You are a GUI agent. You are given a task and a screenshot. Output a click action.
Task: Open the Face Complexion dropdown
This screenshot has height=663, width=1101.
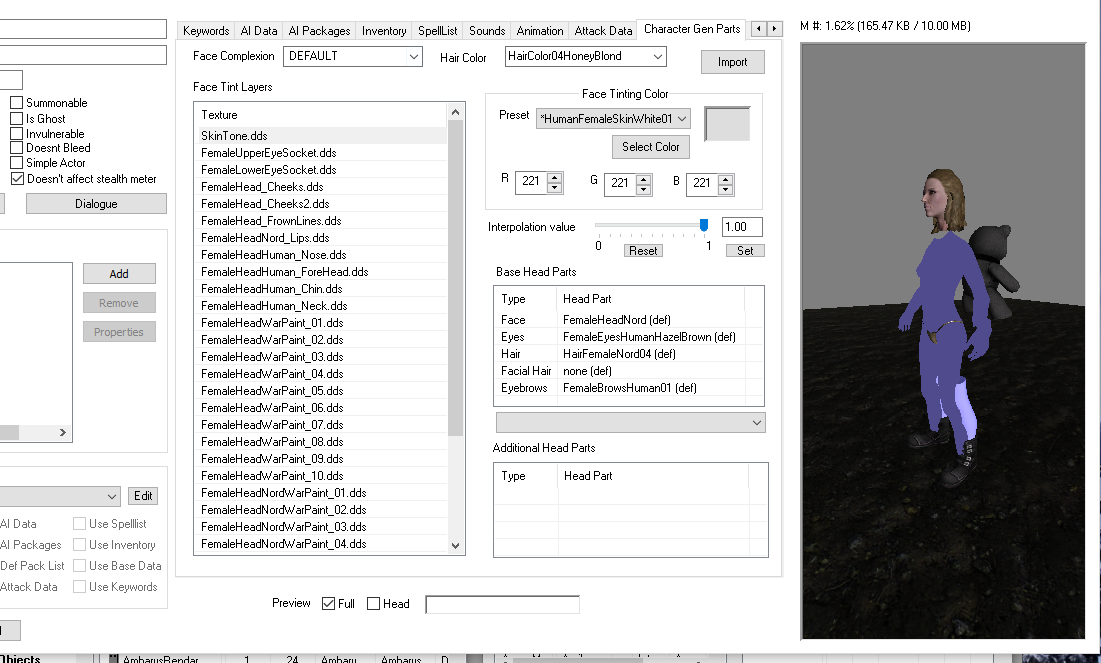point(352,56)
